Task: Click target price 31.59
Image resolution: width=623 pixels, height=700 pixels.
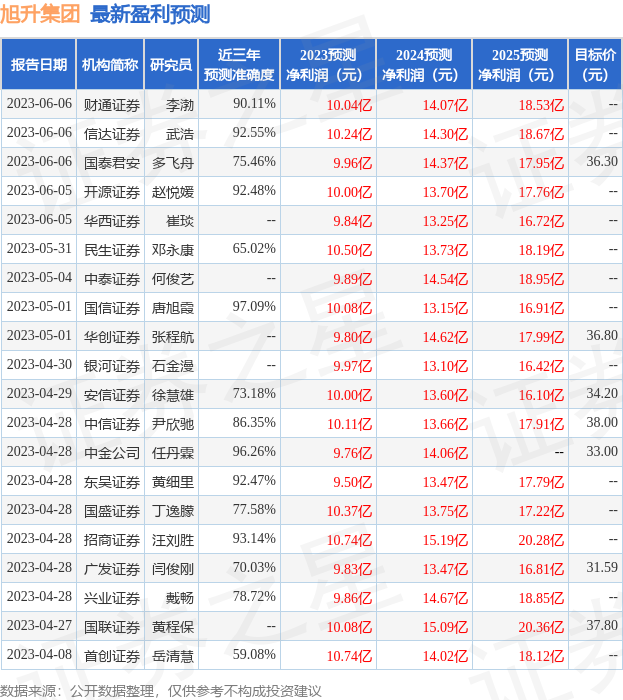Action: [602, 568]
